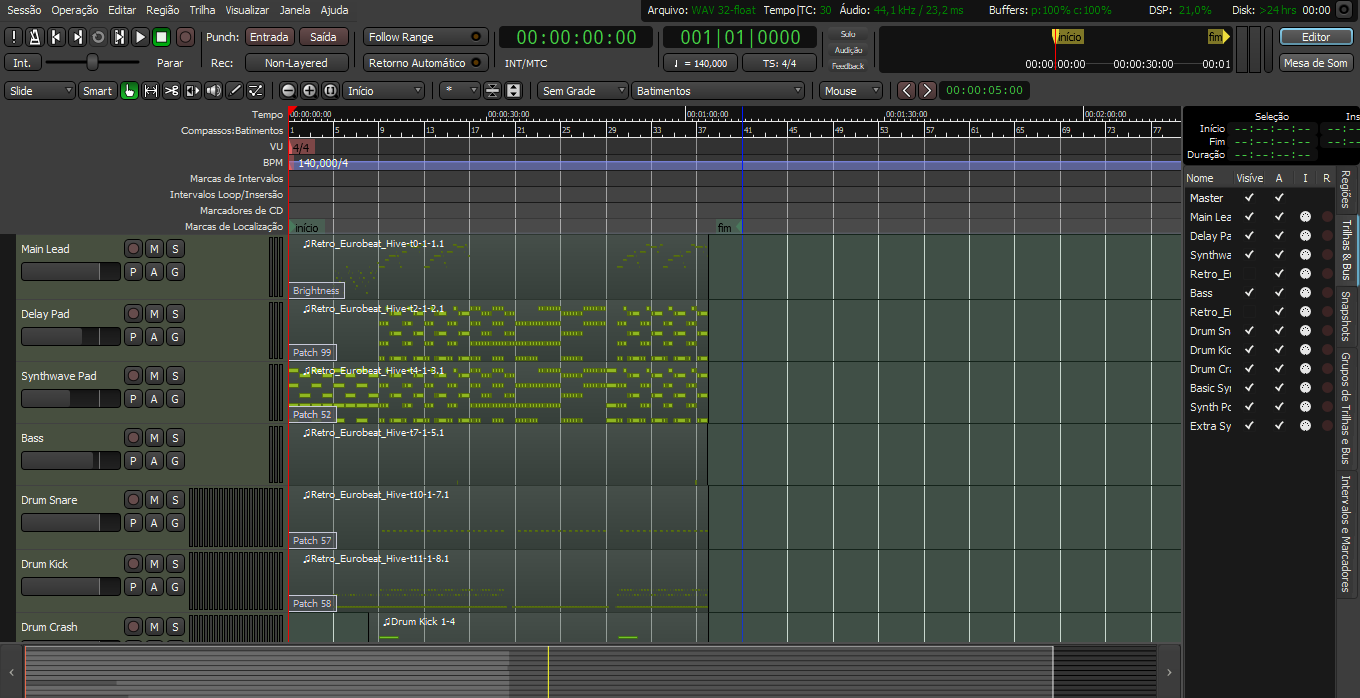Viewport: 1360px width, 698px height.
Task: Select the Cut (scissors) tool
Action: [171, 91]
